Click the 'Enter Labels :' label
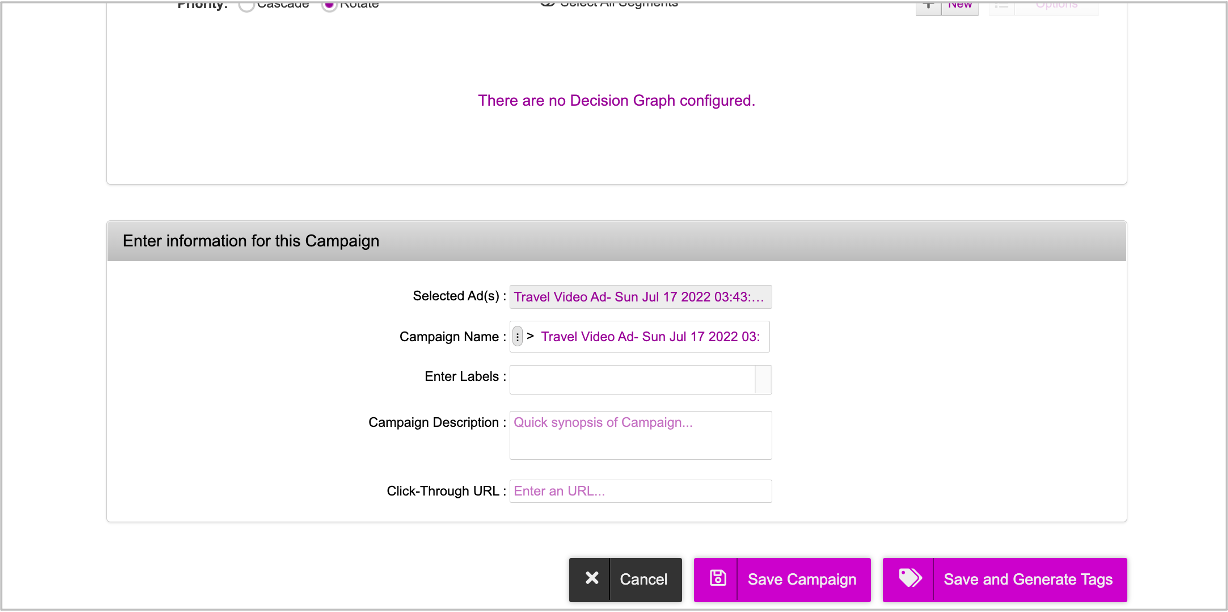This screenshot has height=612, width=1228. [x=465, y=377]
